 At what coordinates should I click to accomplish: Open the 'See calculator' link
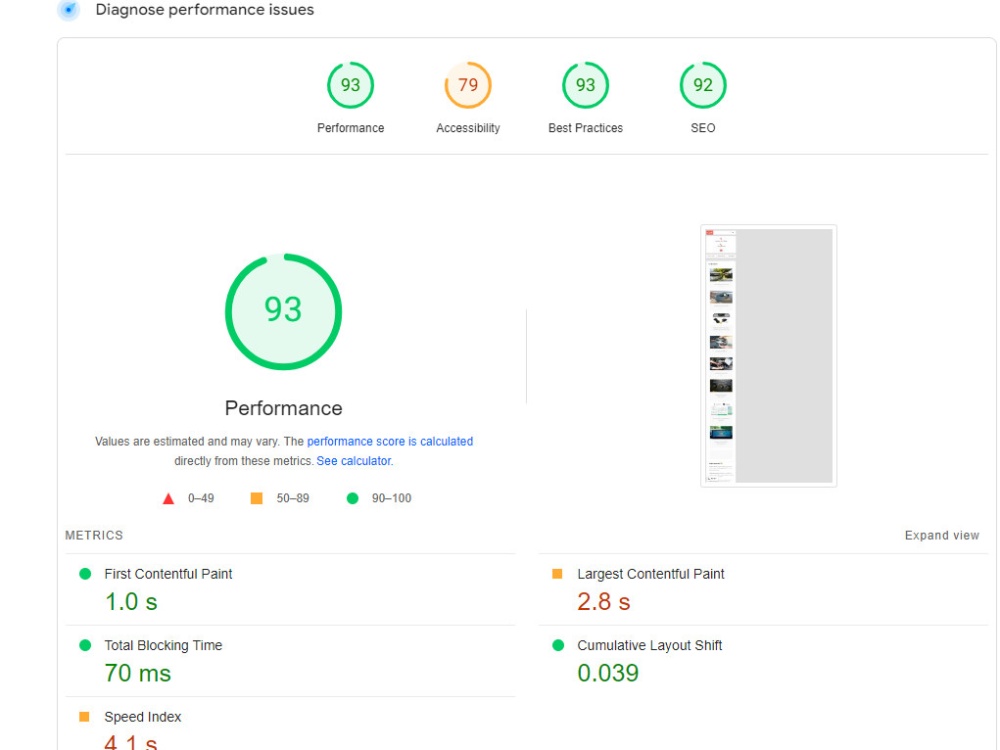(353, 460)
